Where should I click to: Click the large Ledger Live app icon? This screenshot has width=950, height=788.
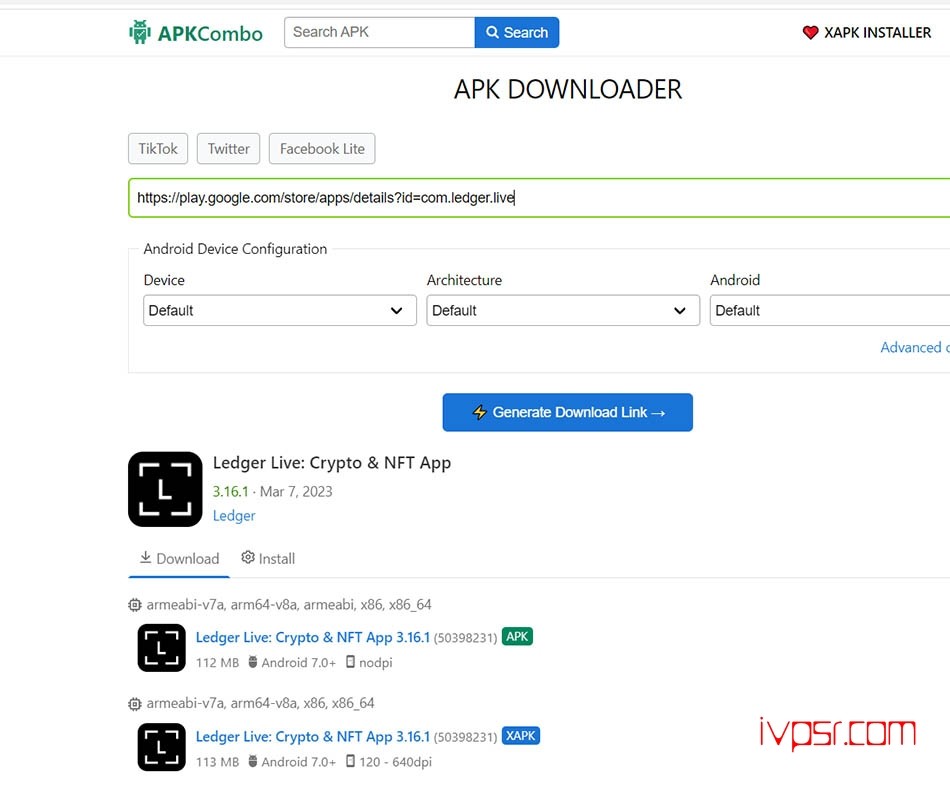pyautogui.click(x=165, y=489)
